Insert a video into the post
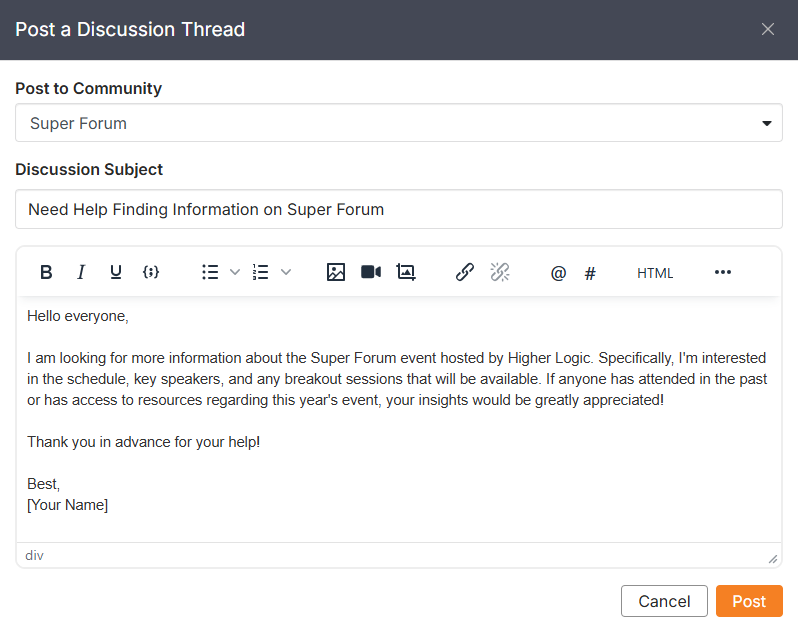Viewport: 798px width, 629px height. [x=371, y=272]
